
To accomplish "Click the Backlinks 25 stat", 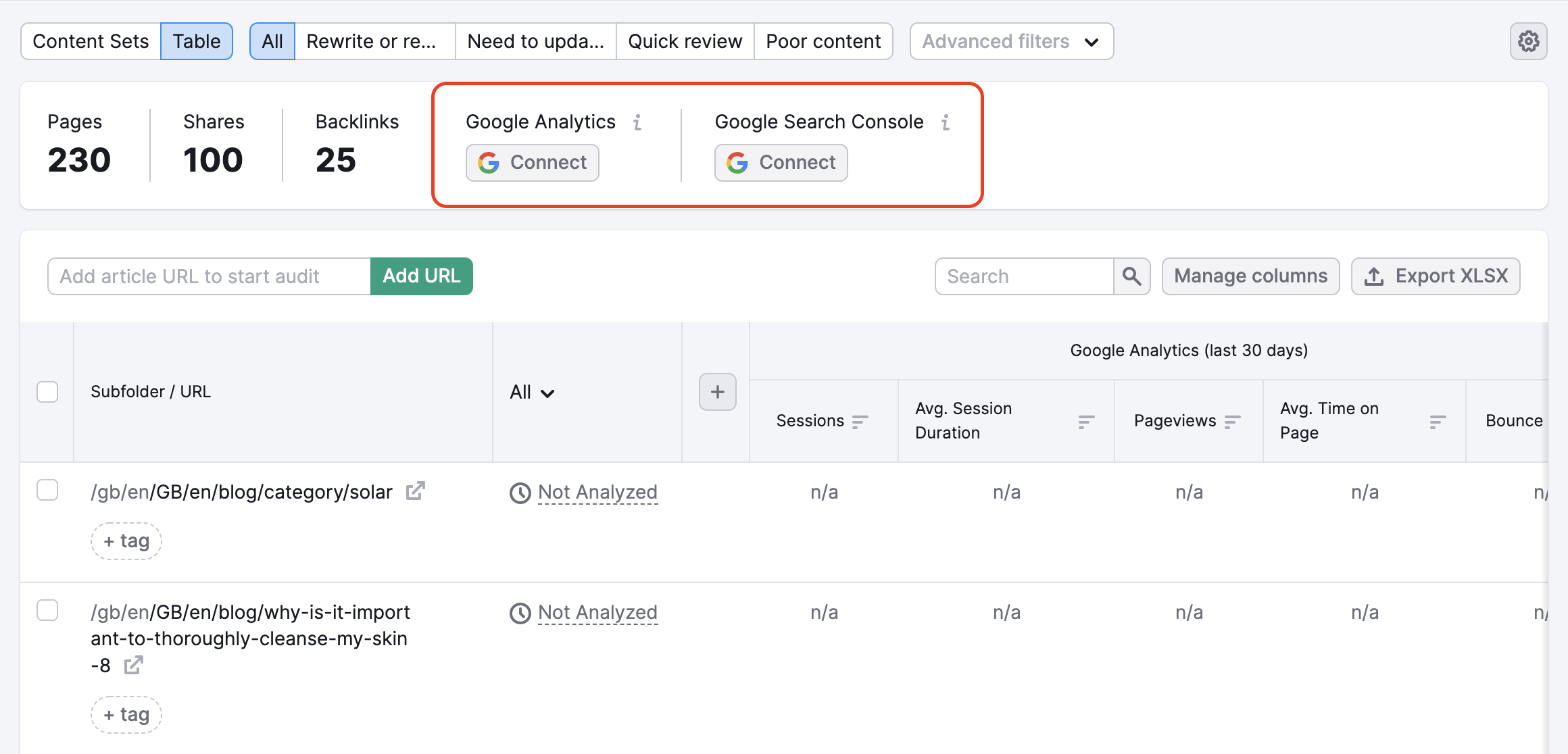I will pos(357,145).
